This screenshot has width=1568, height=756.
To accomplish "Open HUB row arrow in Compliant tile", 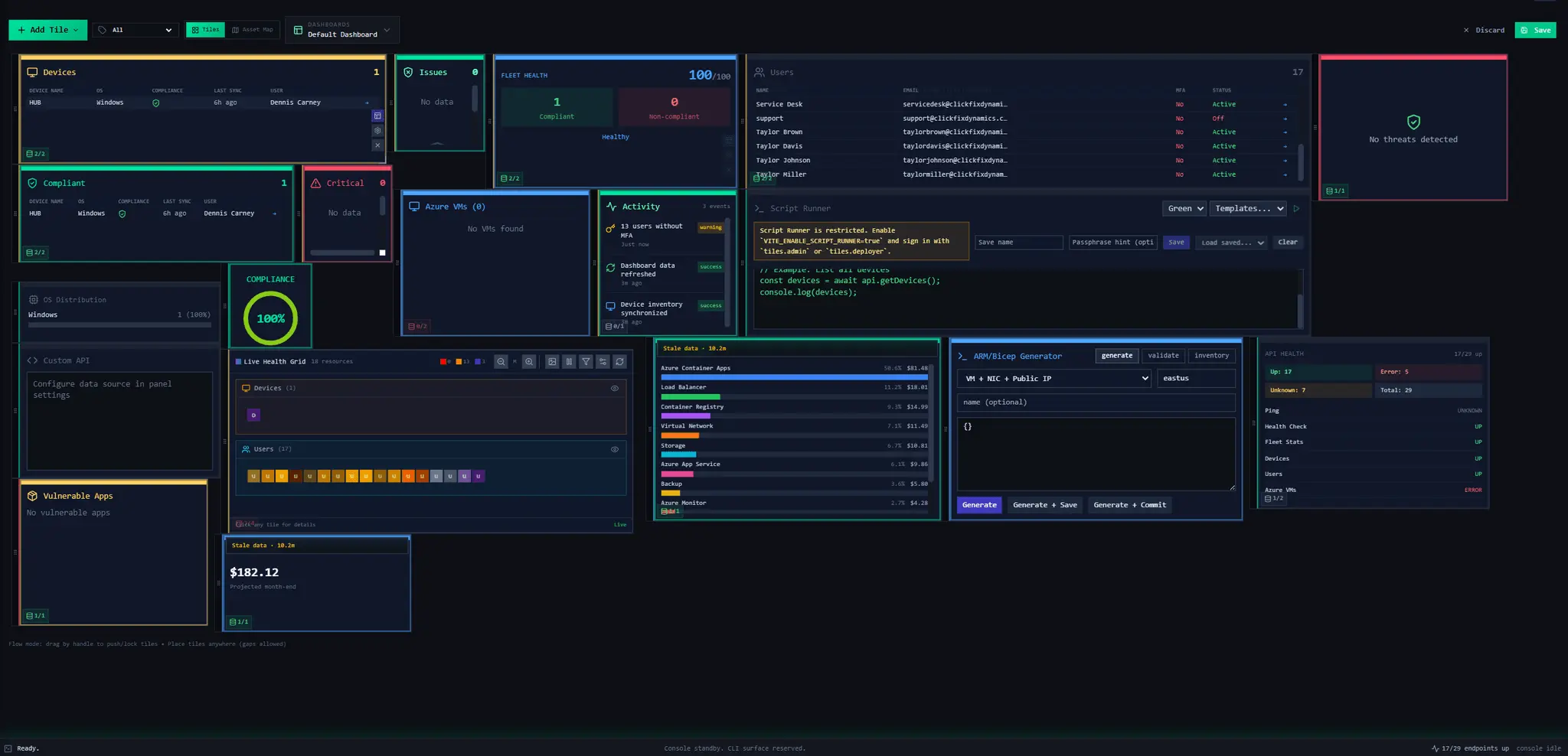I will point(275,213).
